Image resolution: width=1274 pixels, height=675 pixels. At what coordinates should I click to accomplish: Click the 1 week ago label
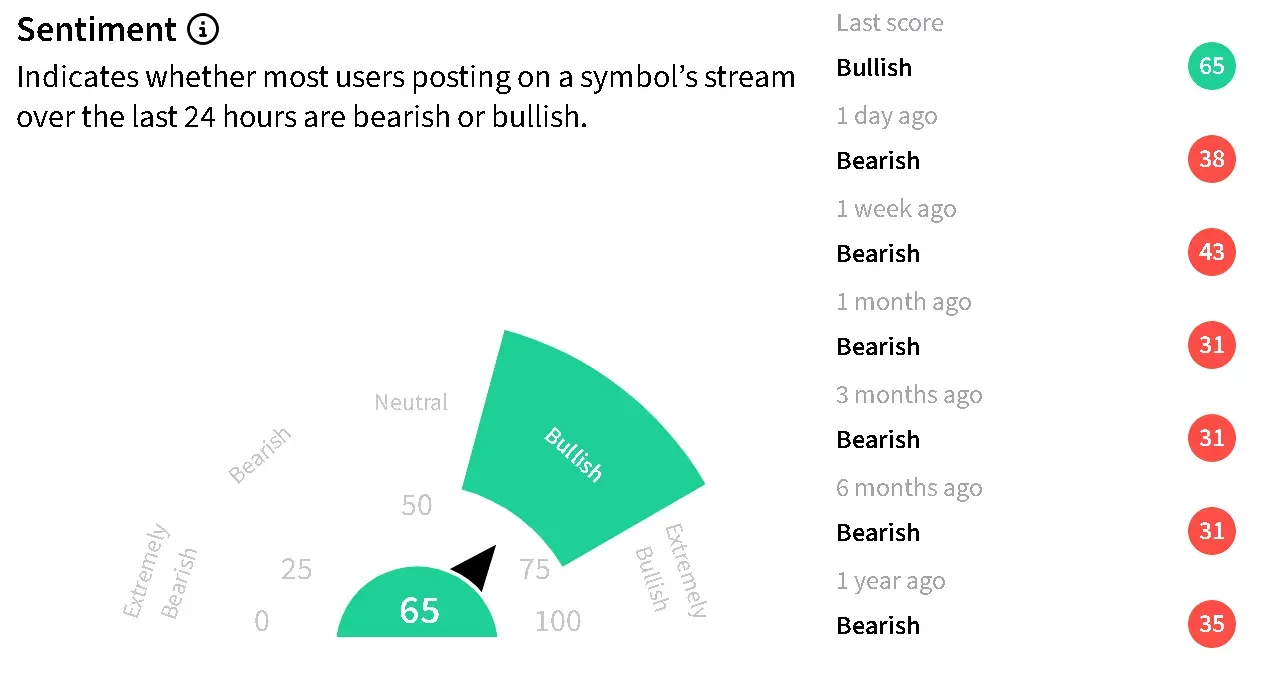coord(896,209)
